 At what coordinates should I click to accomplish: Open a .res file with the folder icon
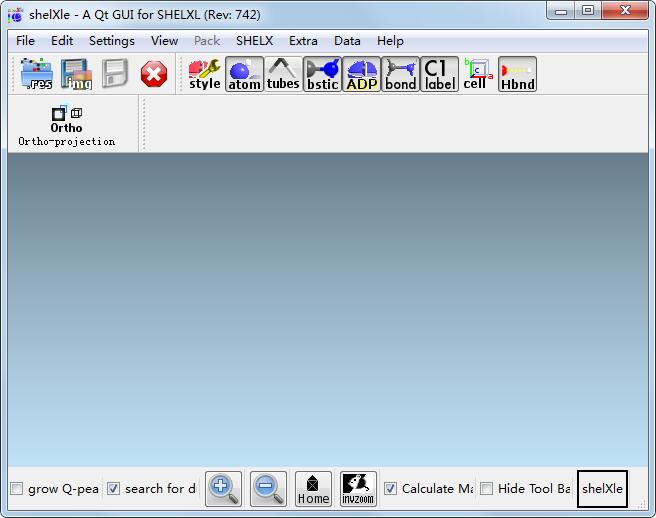click(x=37, y=74)
